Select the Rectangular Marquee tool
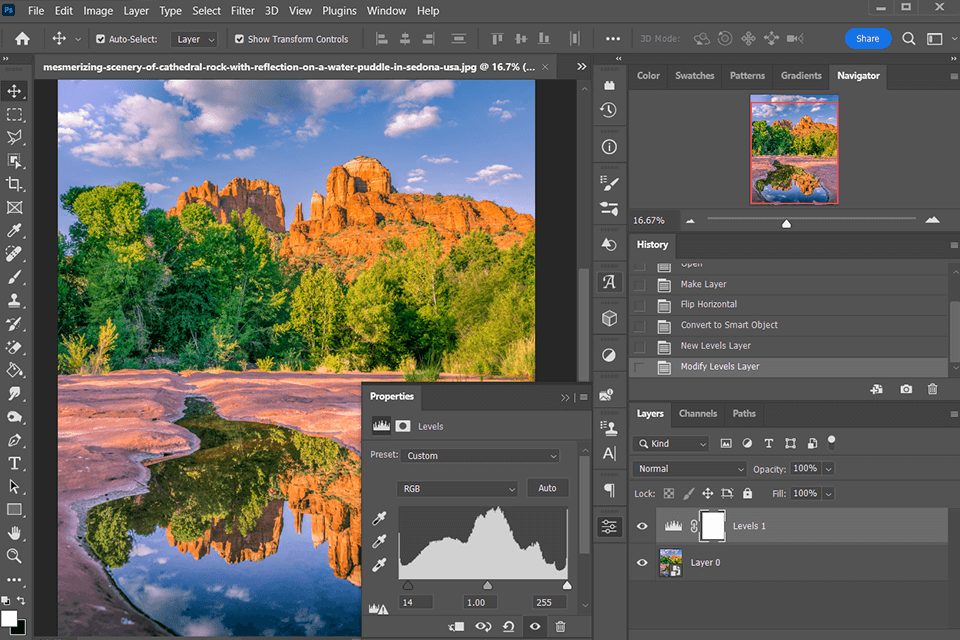The image size is (960, 640). pos(14,115)
